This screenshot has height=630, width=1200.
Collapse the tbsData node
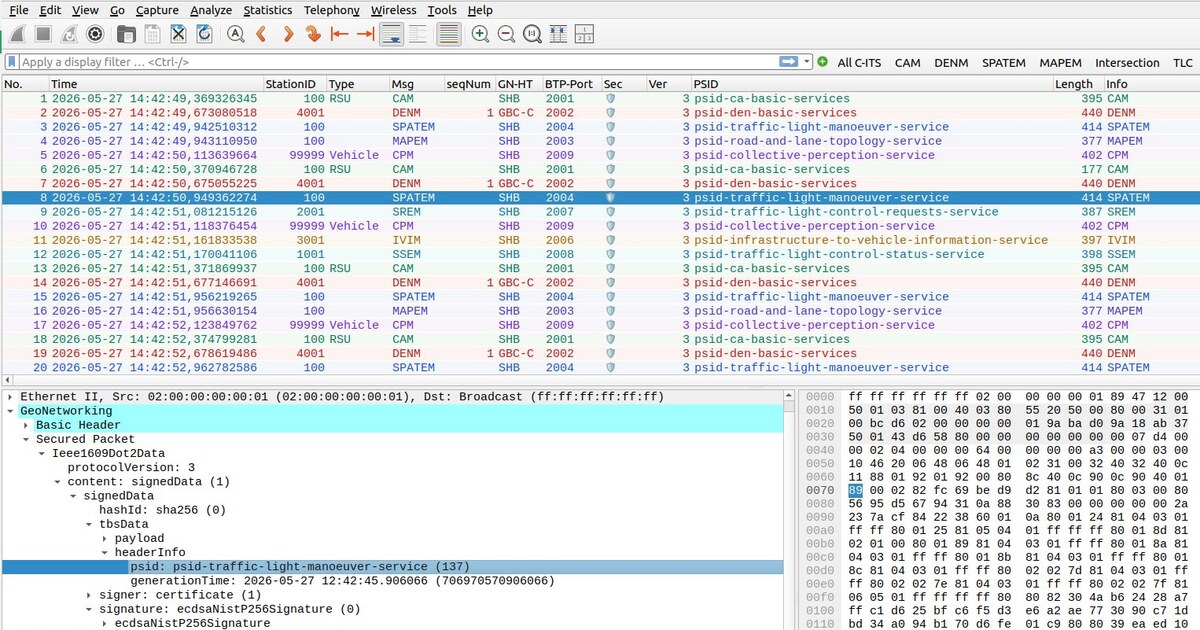point(90,524)
